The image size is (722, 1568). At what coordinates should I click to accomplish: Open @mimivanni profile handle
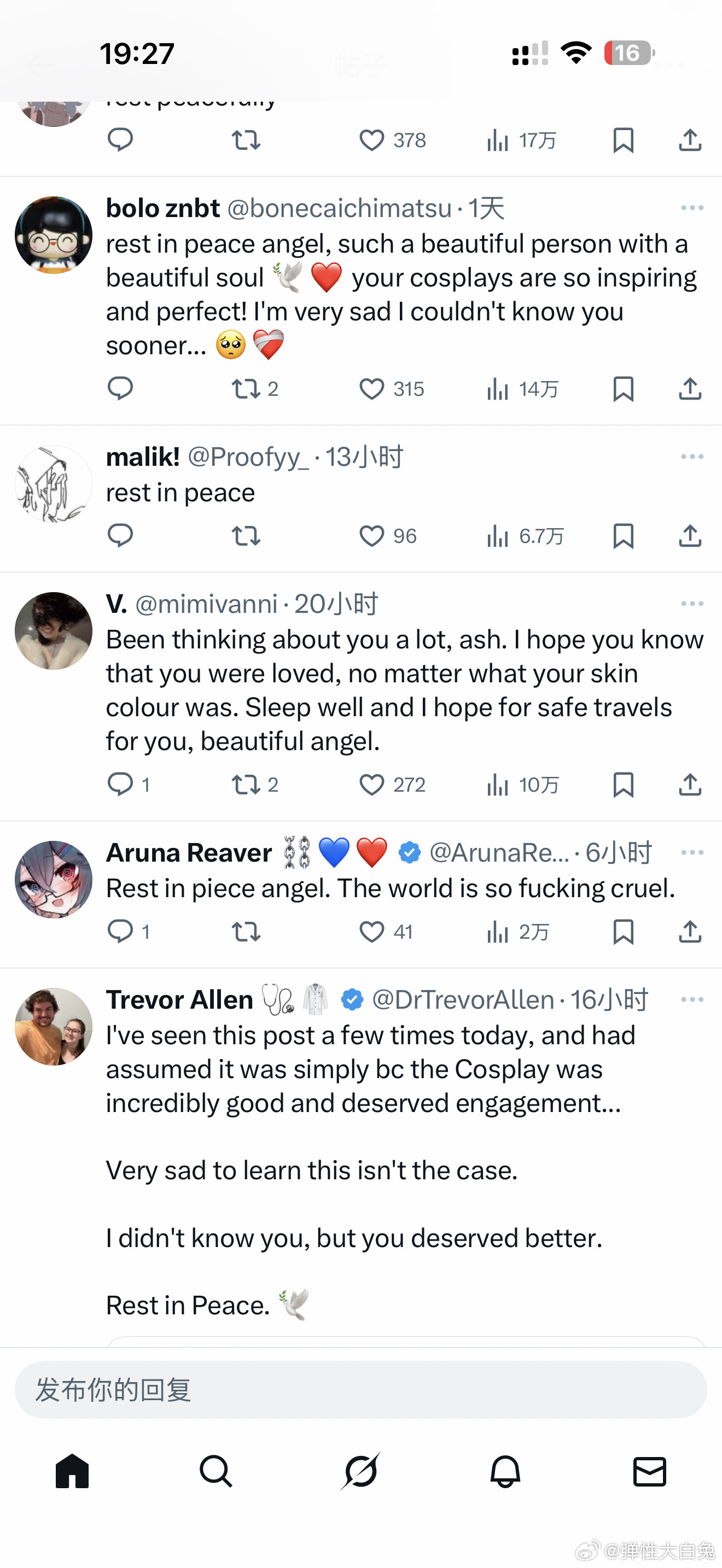pyautogui.click(x=206, y=604)
